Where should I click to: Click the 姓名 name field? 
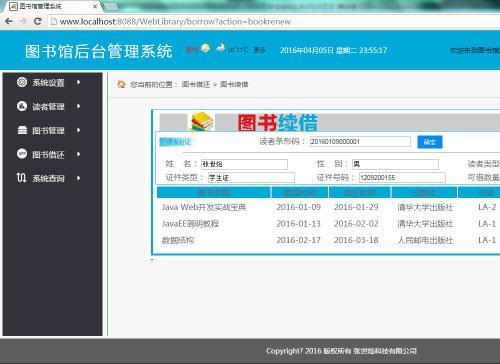[x=244, y=164]
